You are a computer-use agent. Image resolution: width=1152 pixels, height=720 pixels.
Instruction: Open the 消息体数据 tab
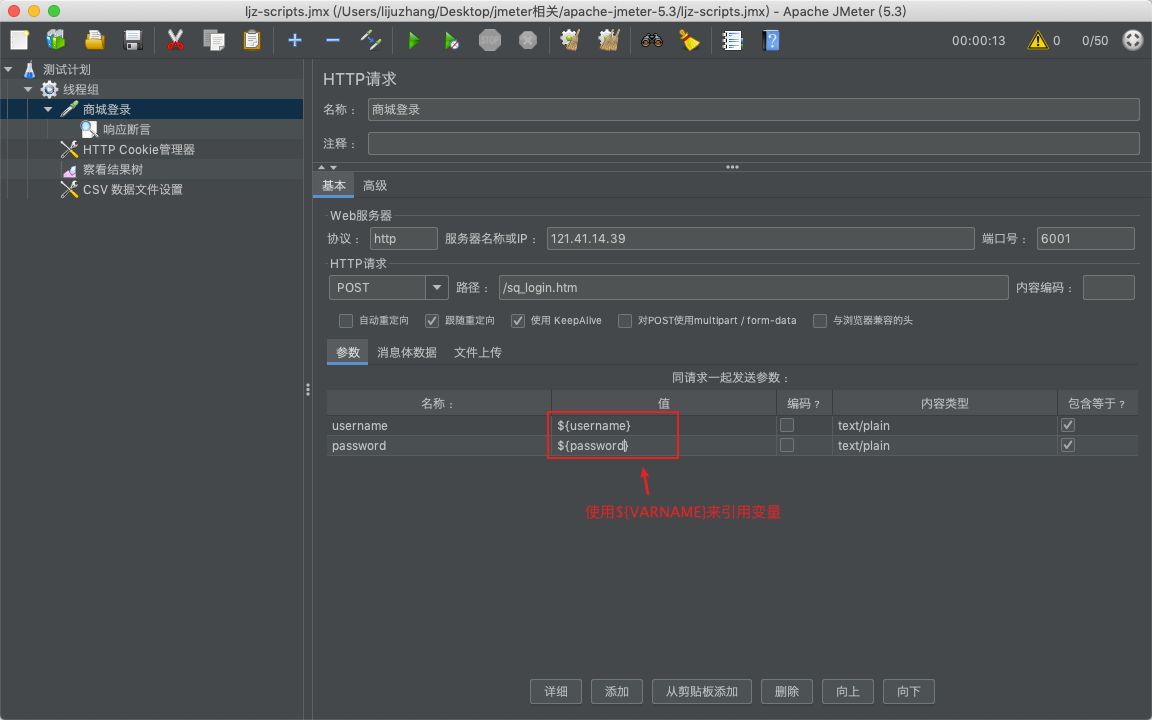pos(407,353)
